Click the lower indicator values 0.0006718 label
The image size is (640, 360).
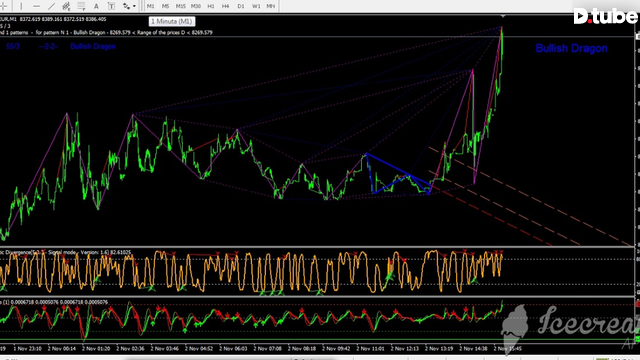(54, 302)
